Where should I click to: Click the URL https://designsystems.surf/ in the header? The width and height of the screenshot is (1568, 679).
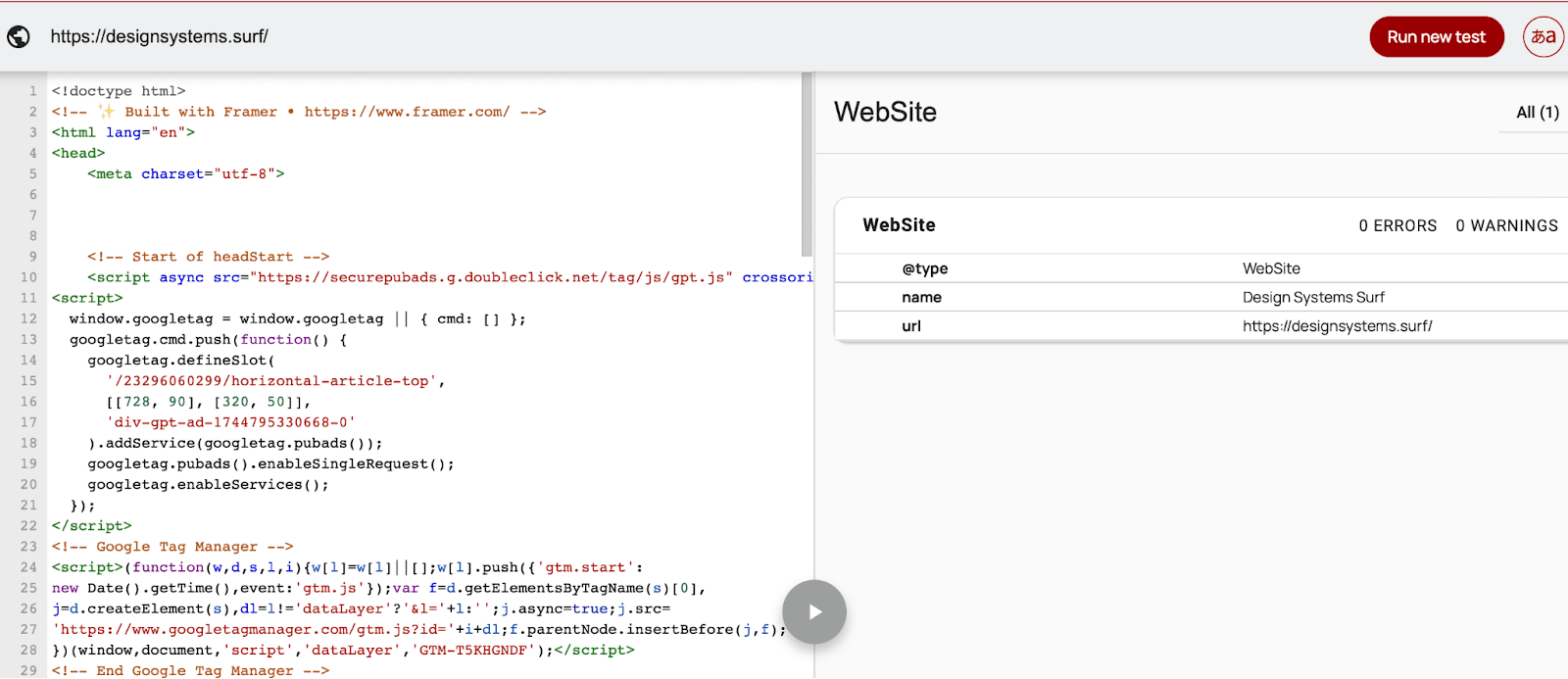160,37
